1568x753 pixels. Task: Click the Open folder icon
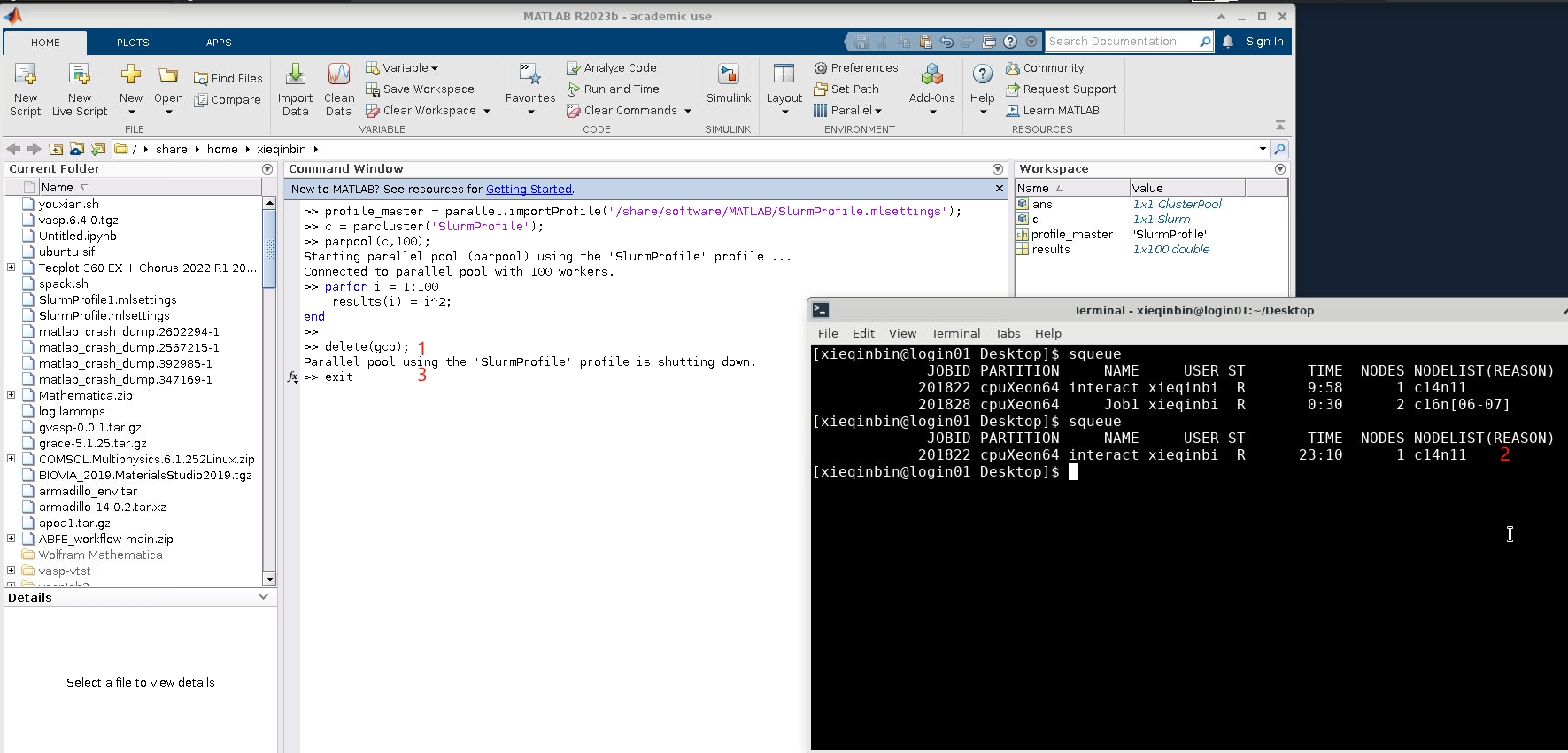[168, 75]
